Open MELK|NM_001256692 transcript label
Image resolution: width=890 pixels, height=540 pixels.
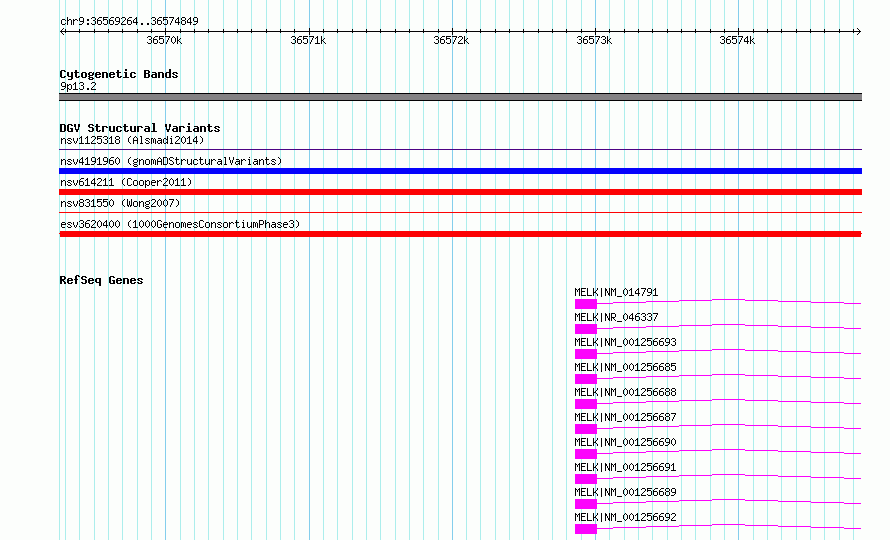[625, 517]
